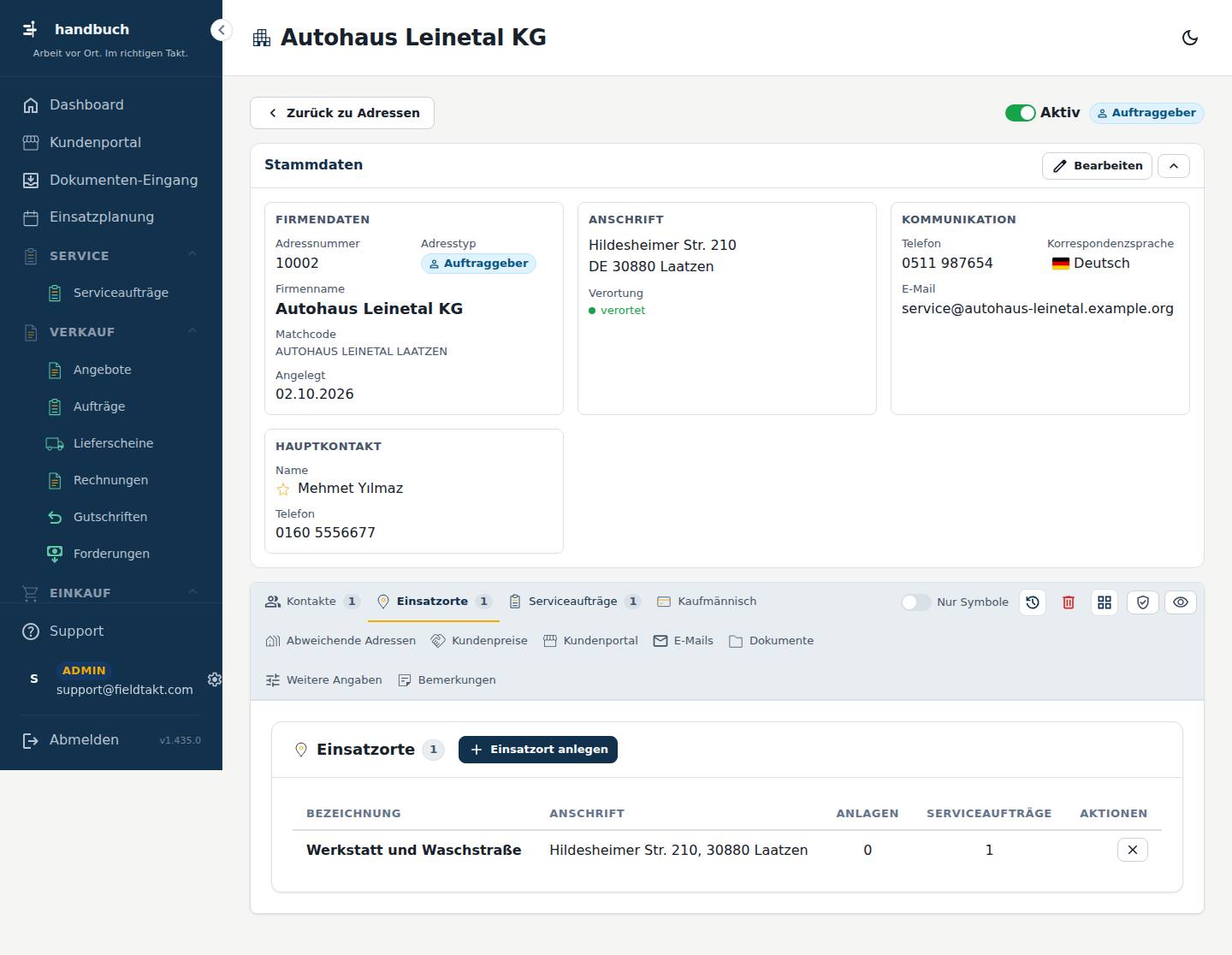
Task: Open user settings gear icon
Action: click(x=214, y=679)
